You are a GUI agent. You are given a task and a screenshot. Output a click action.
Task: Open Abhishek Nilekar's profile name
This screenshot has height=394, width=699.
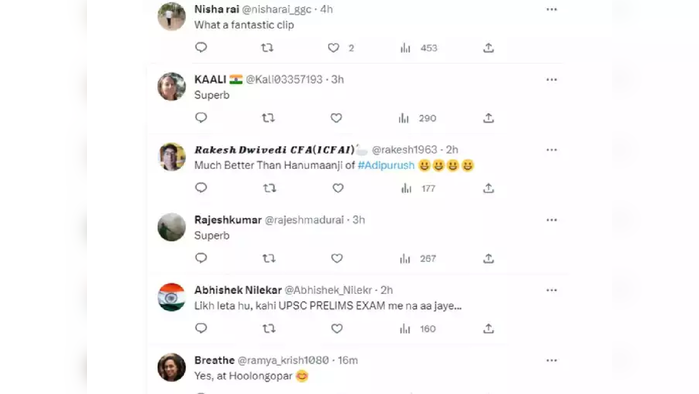point(238,290)
